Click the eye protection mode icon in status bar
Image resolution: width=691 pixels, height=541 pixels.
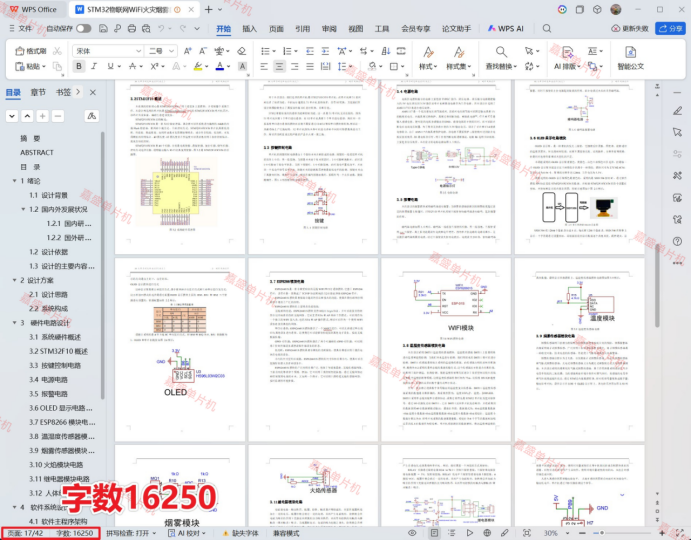click(x=412, y=533)
